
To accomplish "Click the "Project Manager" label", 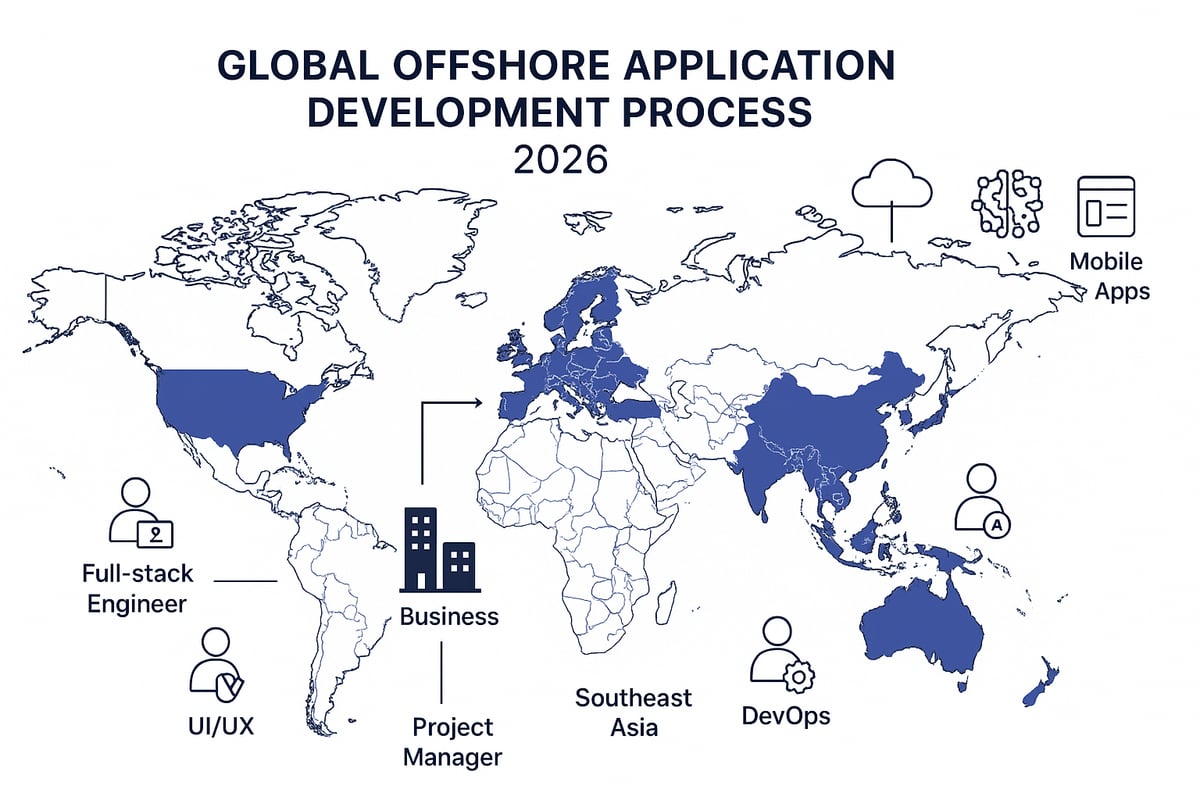I will pyautogui.click(x=453, y=742).
